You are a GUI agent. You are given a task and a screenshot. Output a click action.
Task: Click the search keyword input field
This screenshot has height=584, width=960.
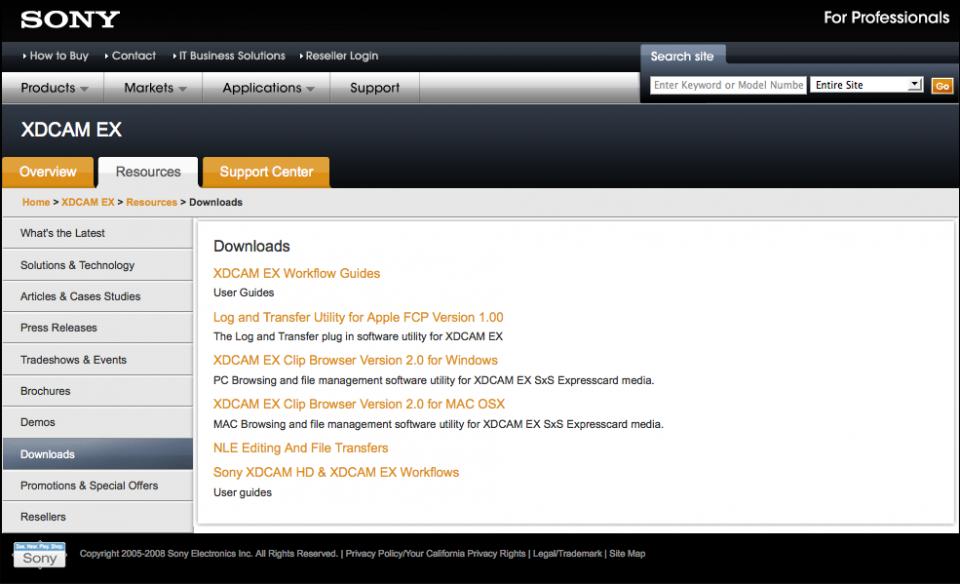point(728,85)
